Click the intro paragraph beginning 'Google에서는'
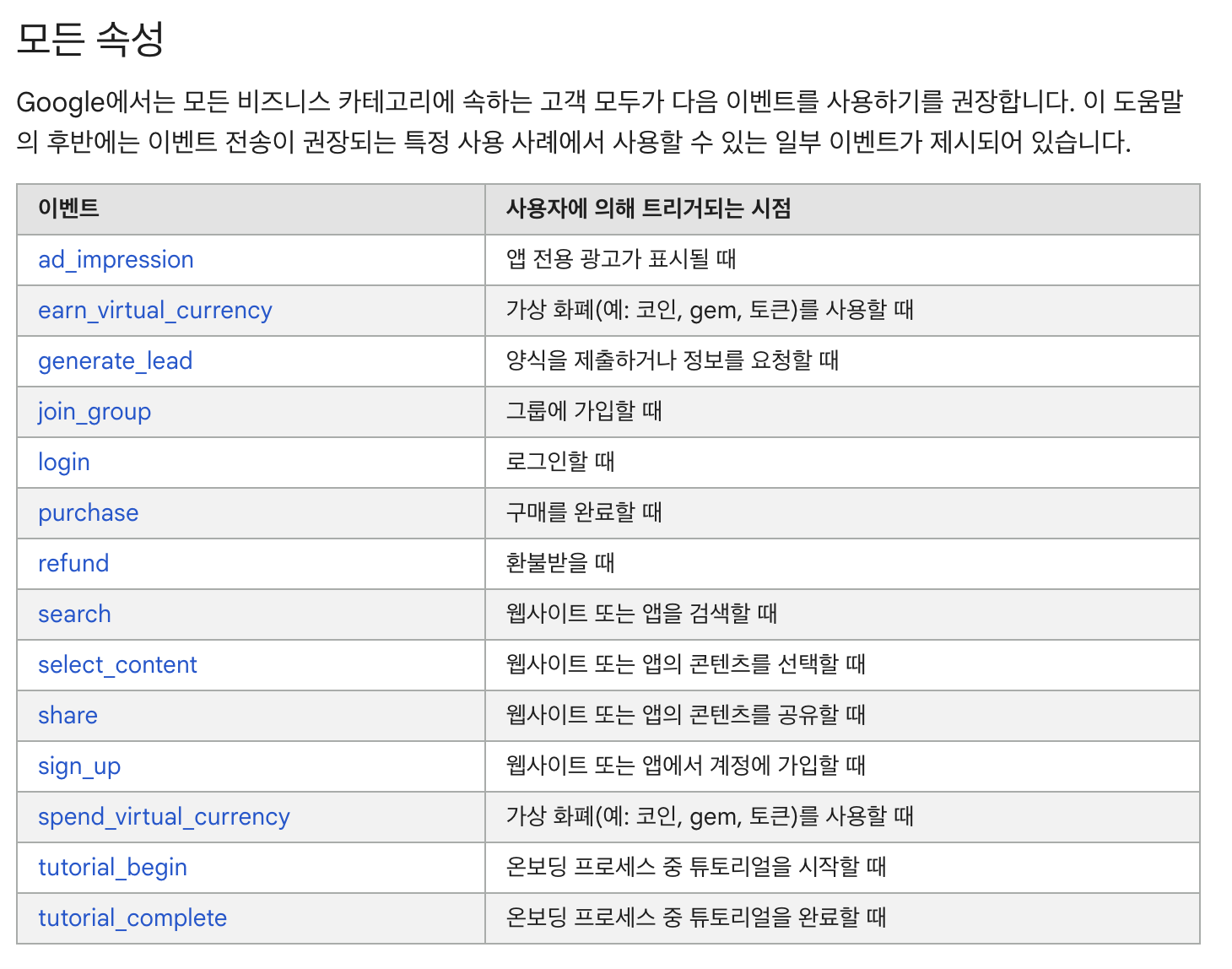Screen dimensions: 1232x969 click(600, 122)
